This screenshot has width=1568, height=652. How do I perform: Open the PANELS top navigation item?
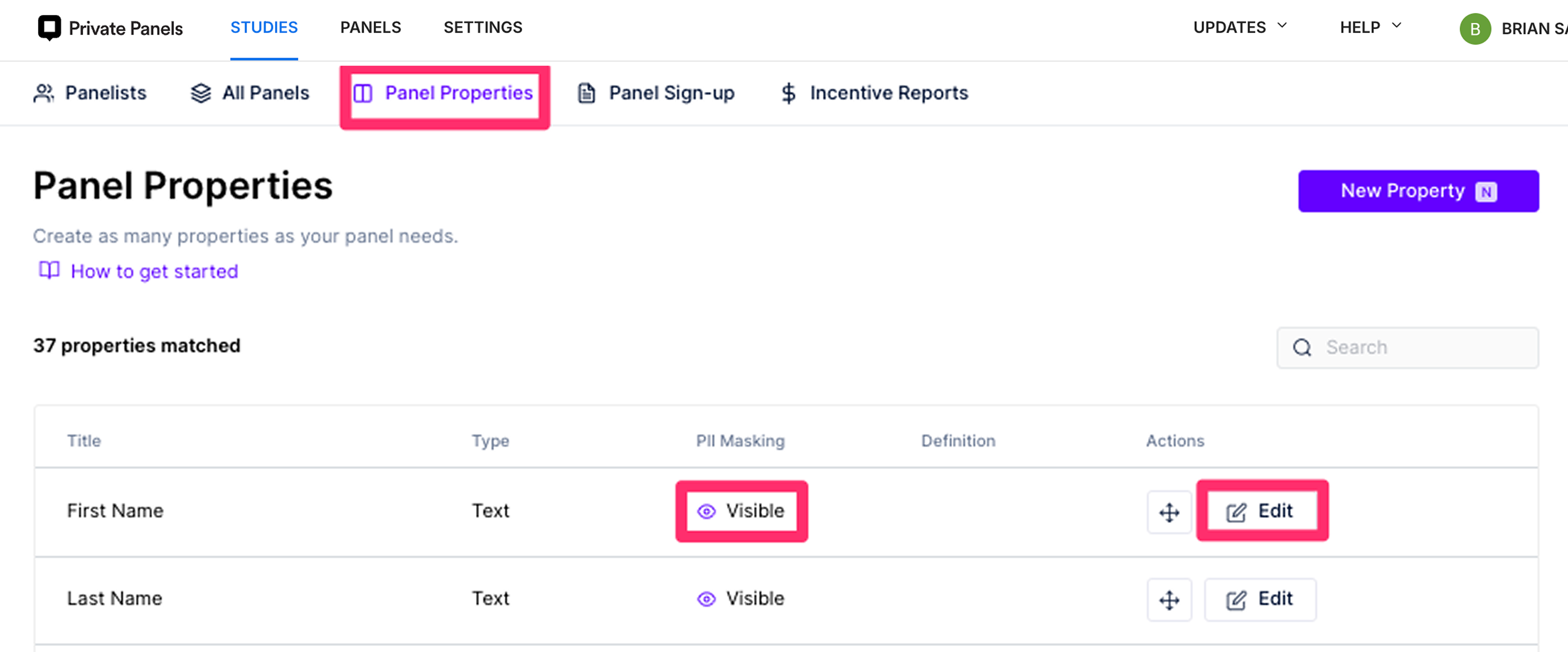(370, 27)
